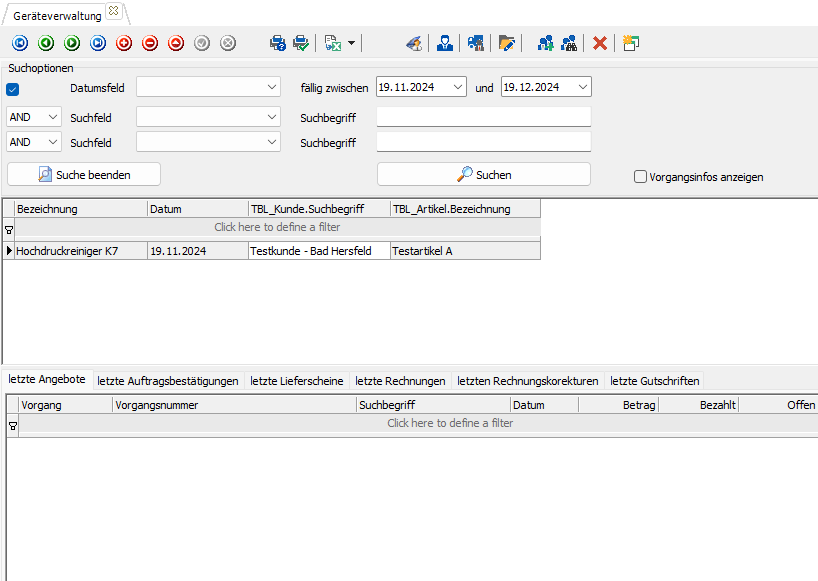Open the folder with pencil icon
The height and width of the screenshot is (581, 818).
coord(507,43)
